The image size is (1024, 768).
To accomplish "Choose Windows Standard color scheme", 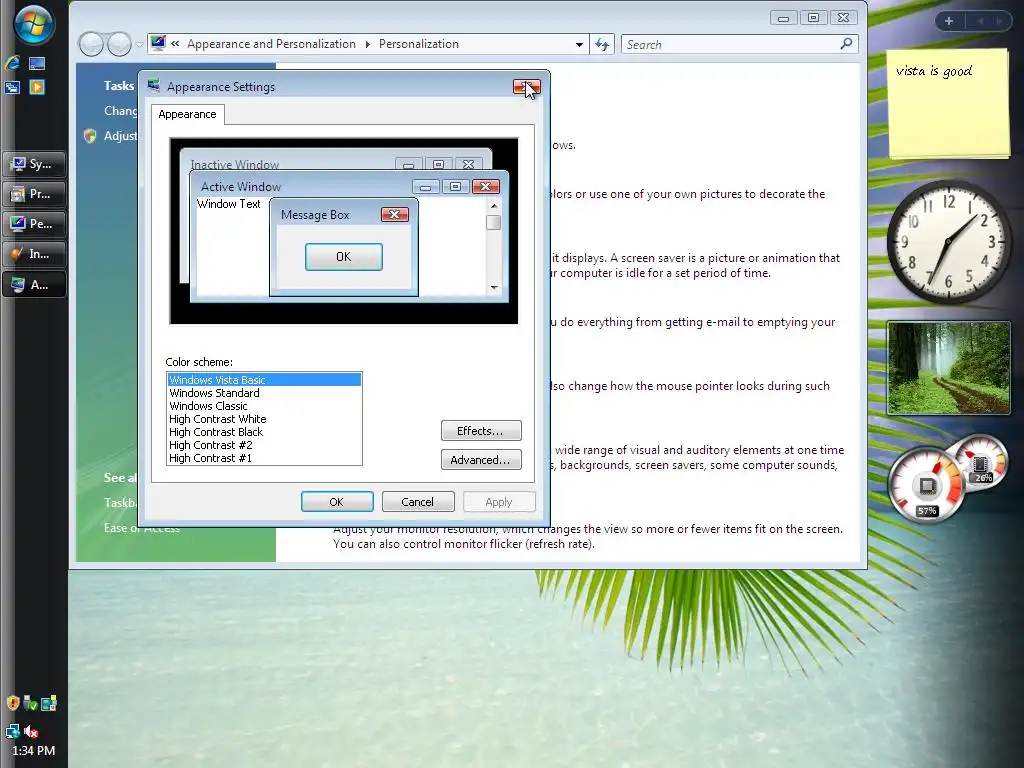I will point(264,393).
